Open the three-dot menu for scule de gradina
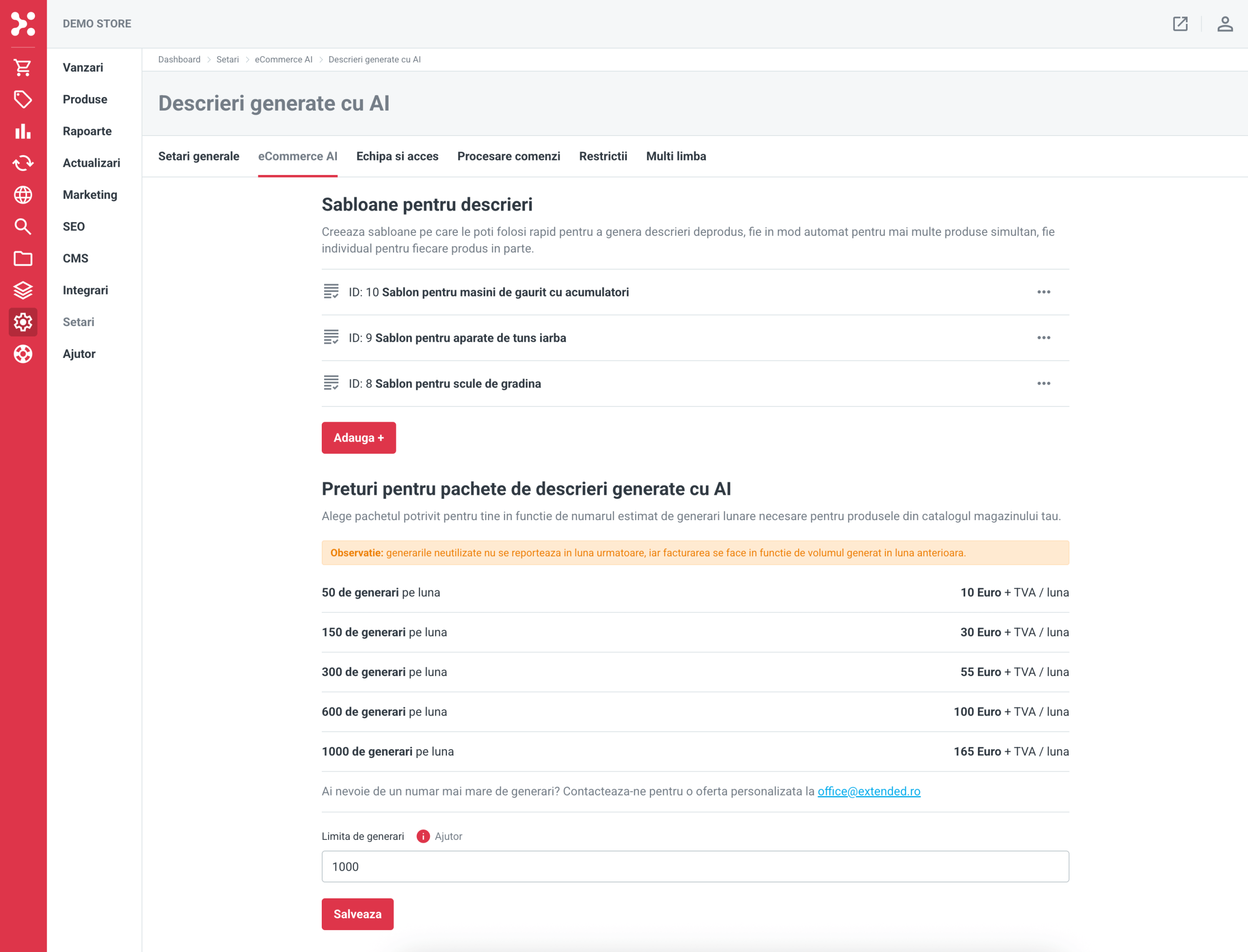The width and height of the screenshot is (1248, 952). tap(1043, 384)
